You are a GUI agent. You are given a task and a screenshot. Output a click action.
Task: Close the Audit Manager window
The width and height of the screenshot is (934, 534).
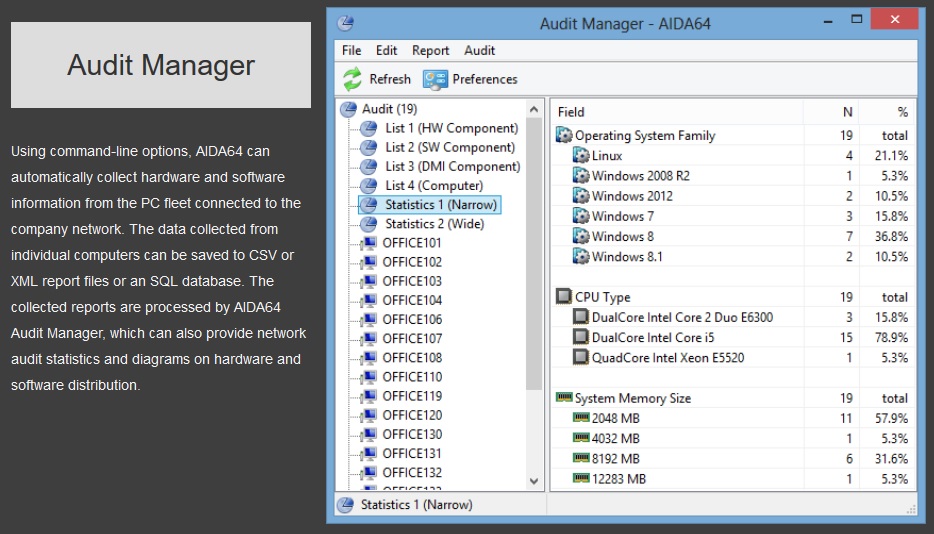point(894,19)
